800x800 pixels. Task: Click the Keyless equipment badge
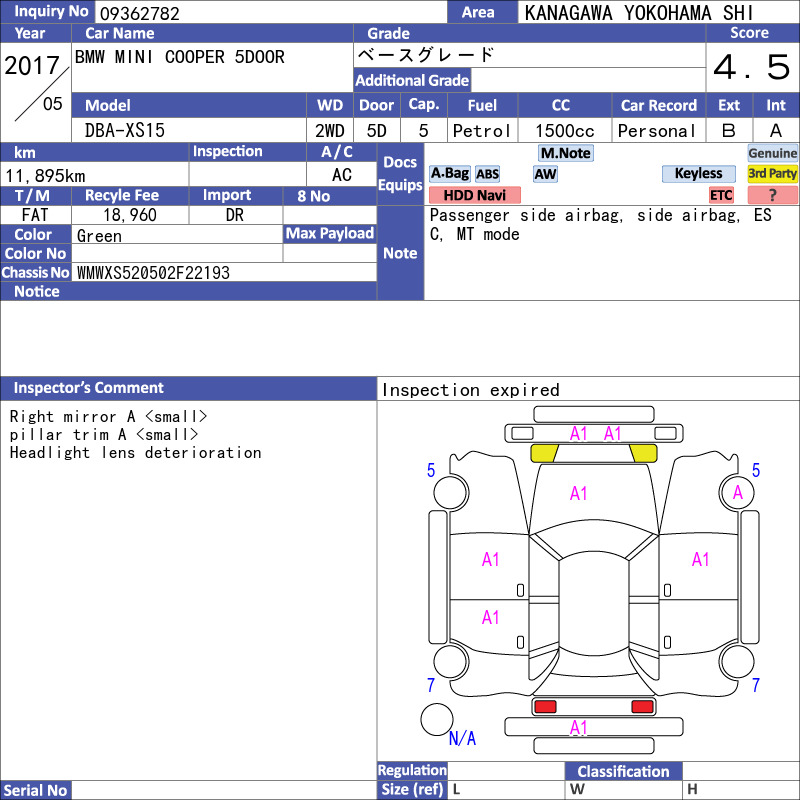click(698, 174)
